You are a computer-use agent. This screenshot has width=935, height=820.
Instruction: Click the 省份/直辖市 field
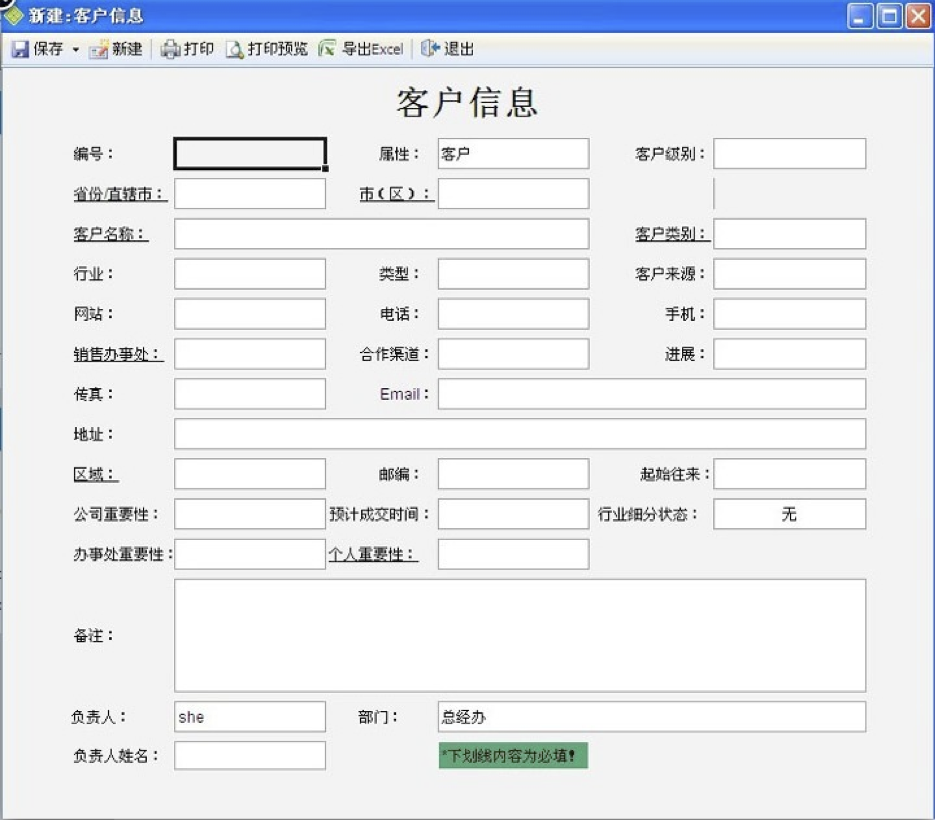[x=250, y=194]
